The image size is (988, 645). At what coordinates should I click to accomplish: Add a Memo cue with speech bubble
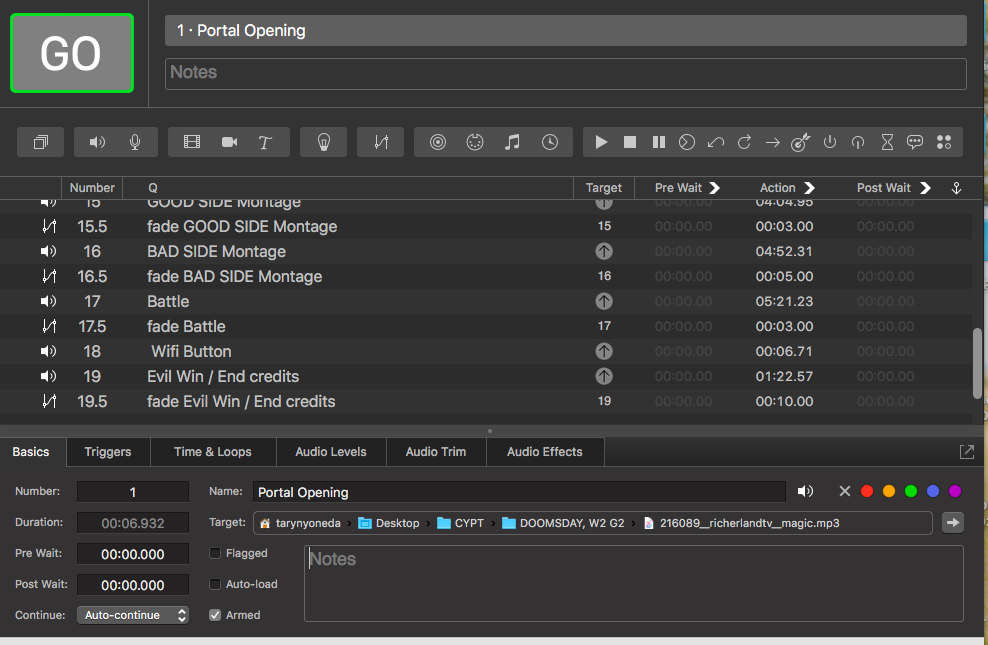point(915,142)
